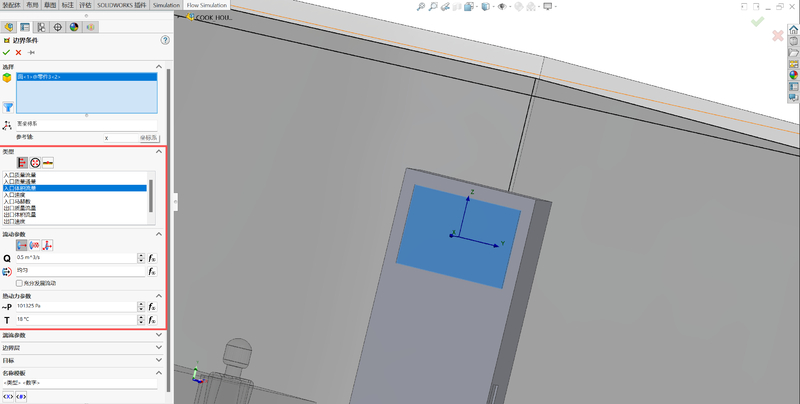The width and height of the screenshot is (800, 404).
Task: Open View Settings monitor icon
Action: pos(547,7)
